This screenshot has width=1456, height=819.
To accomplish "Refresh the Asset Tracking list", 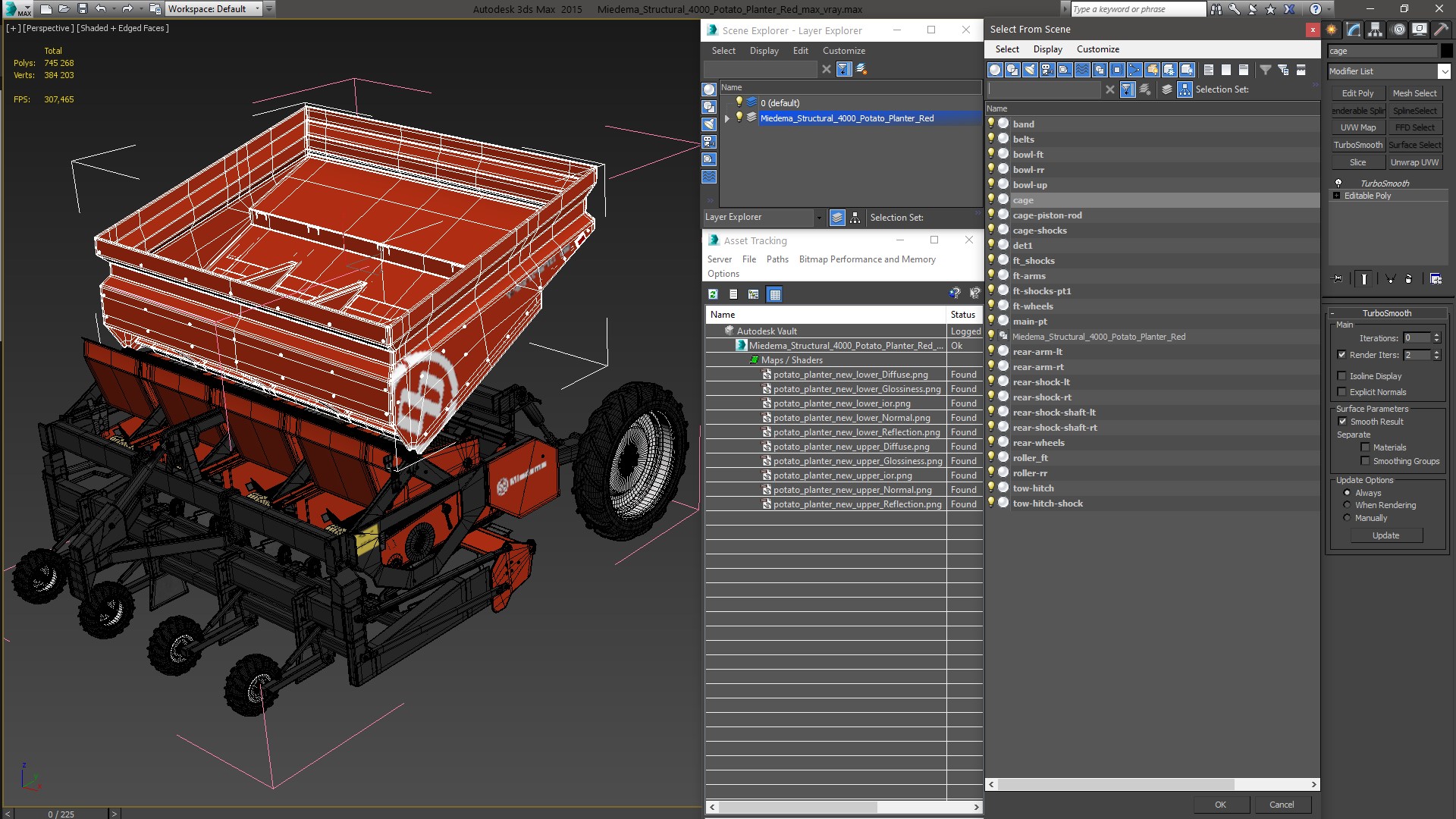I will click(713, 294).
